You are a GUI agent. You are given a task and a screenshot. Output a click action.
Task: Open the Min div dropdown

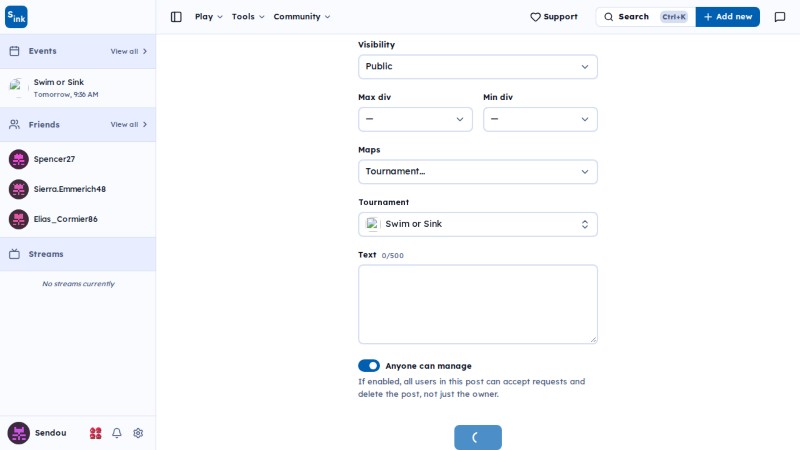click(x=540, y=119)
